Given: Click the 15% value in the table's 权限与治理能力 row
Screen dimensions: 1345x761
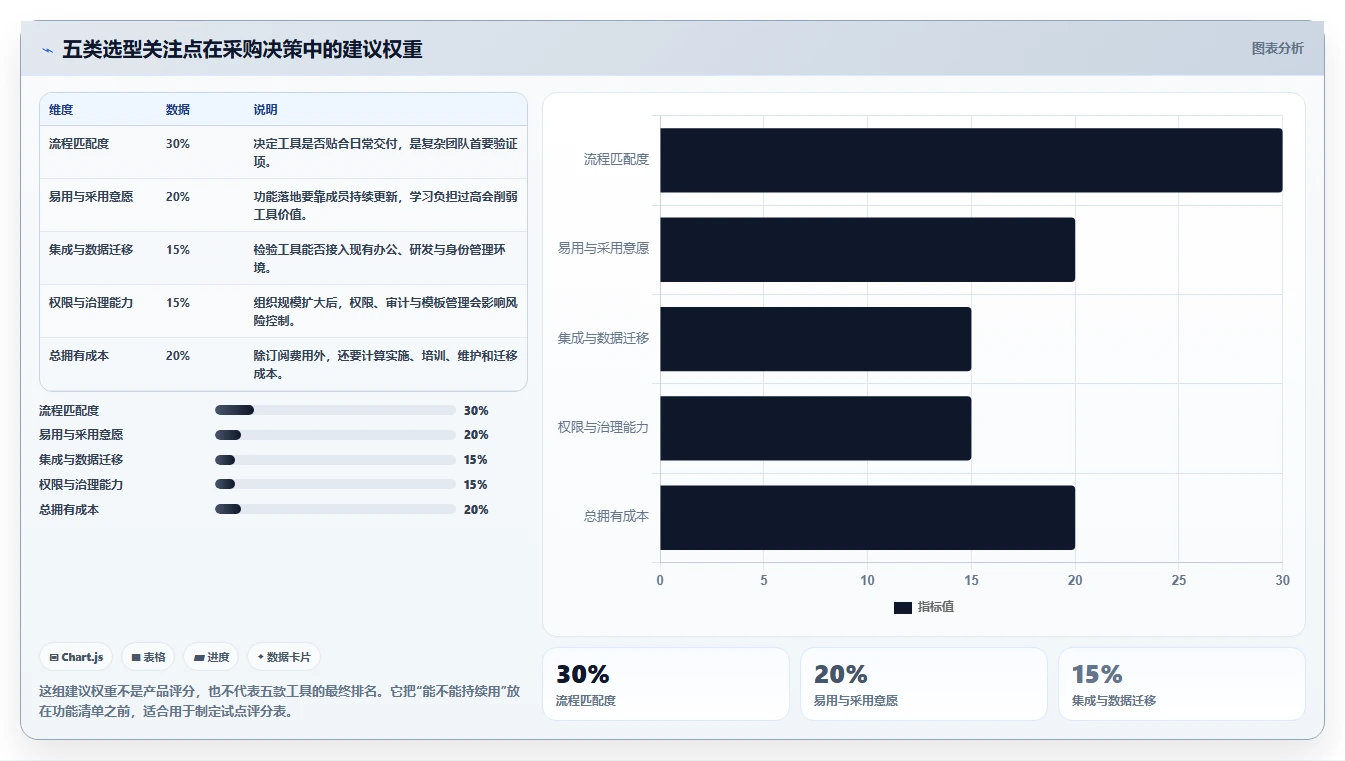Looking at the screenshot, I should 178,303.
